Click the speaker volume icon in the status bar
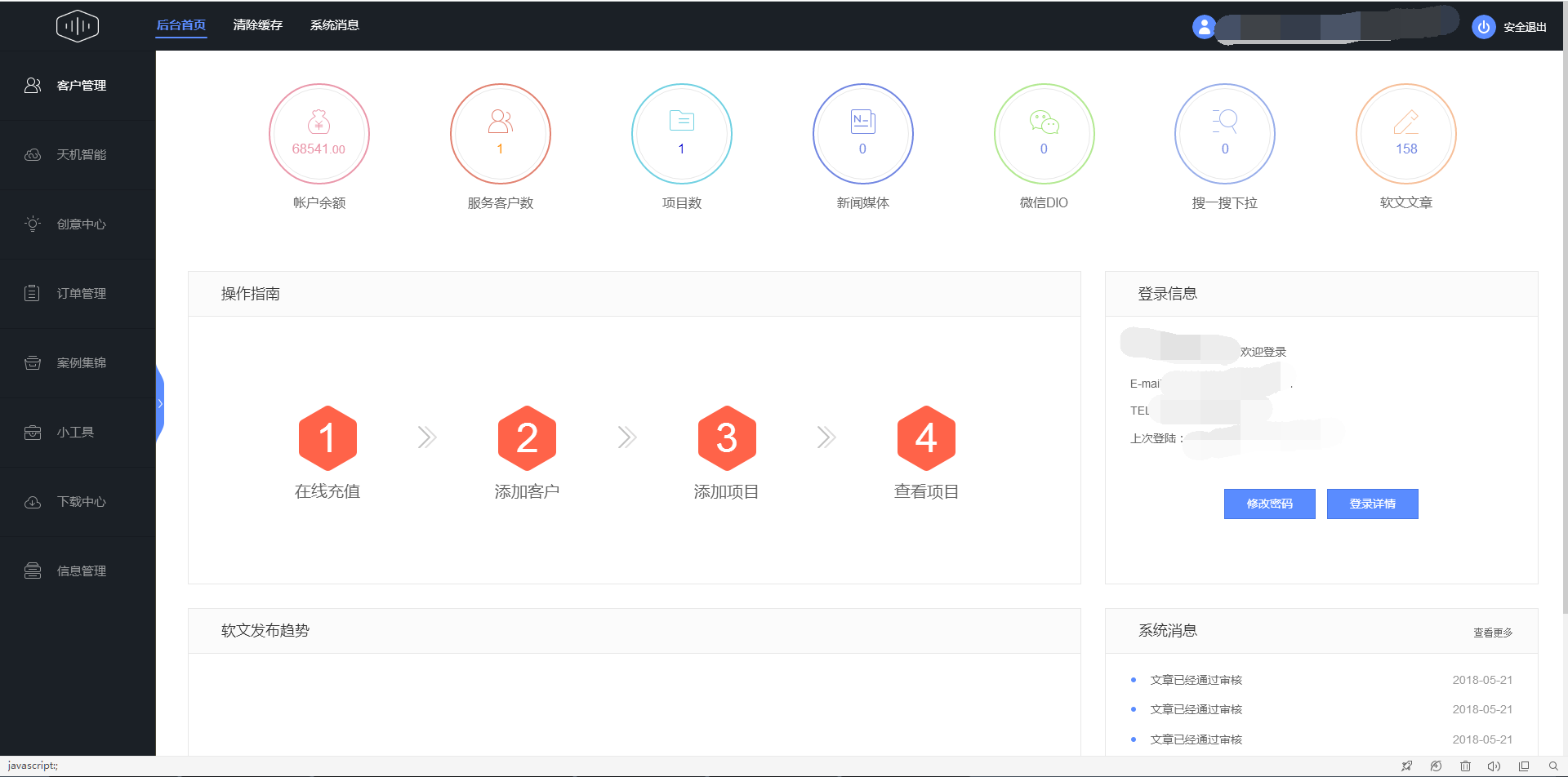This screenshot has width=1568, height=777. point(1494,766)
